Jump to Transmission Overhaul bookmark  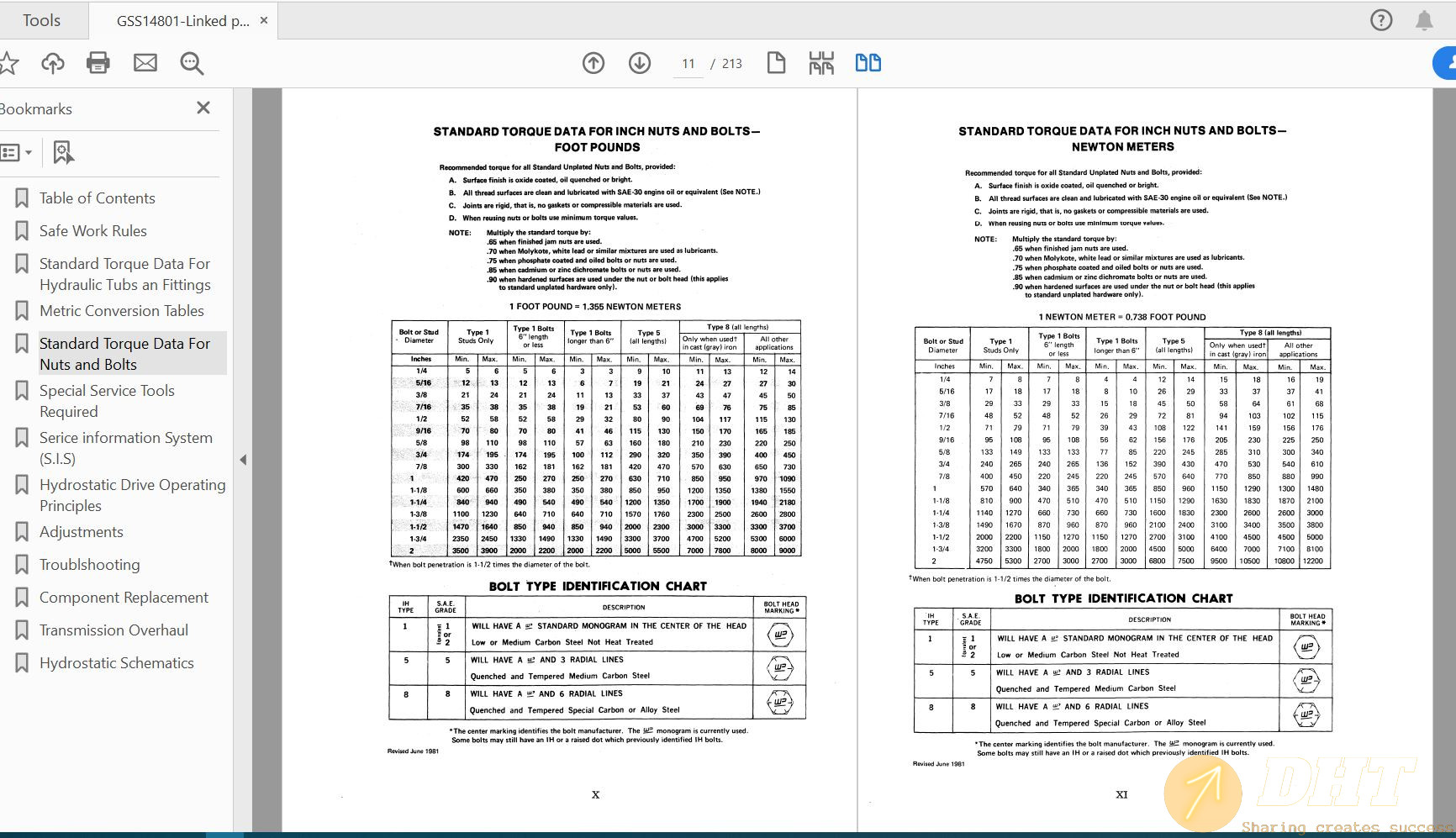coord(113,630)
